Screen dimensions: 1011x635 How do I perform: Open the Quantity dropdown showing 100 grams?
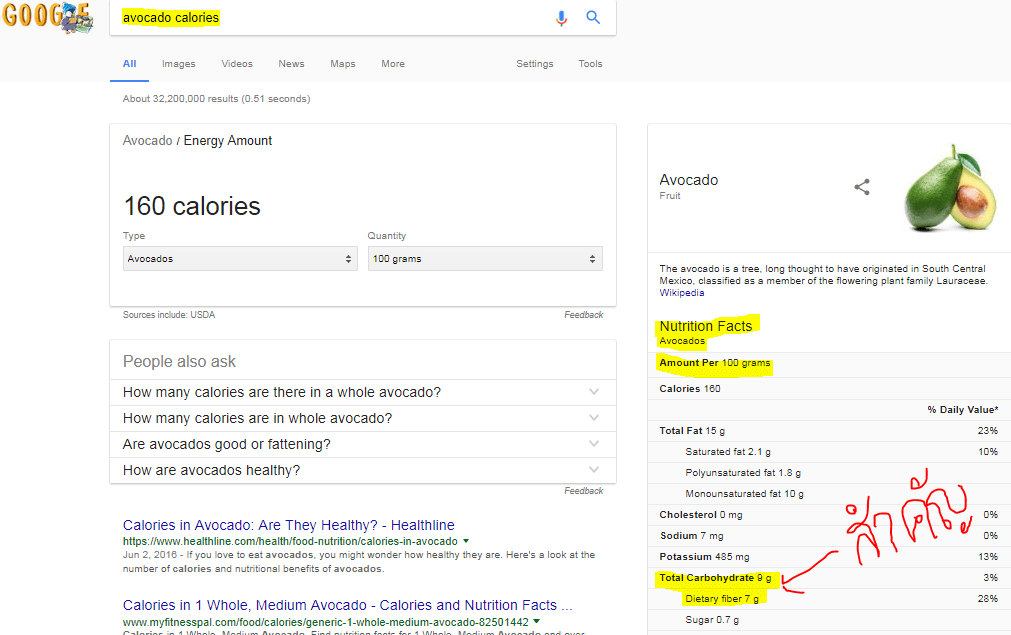(485, 259)
